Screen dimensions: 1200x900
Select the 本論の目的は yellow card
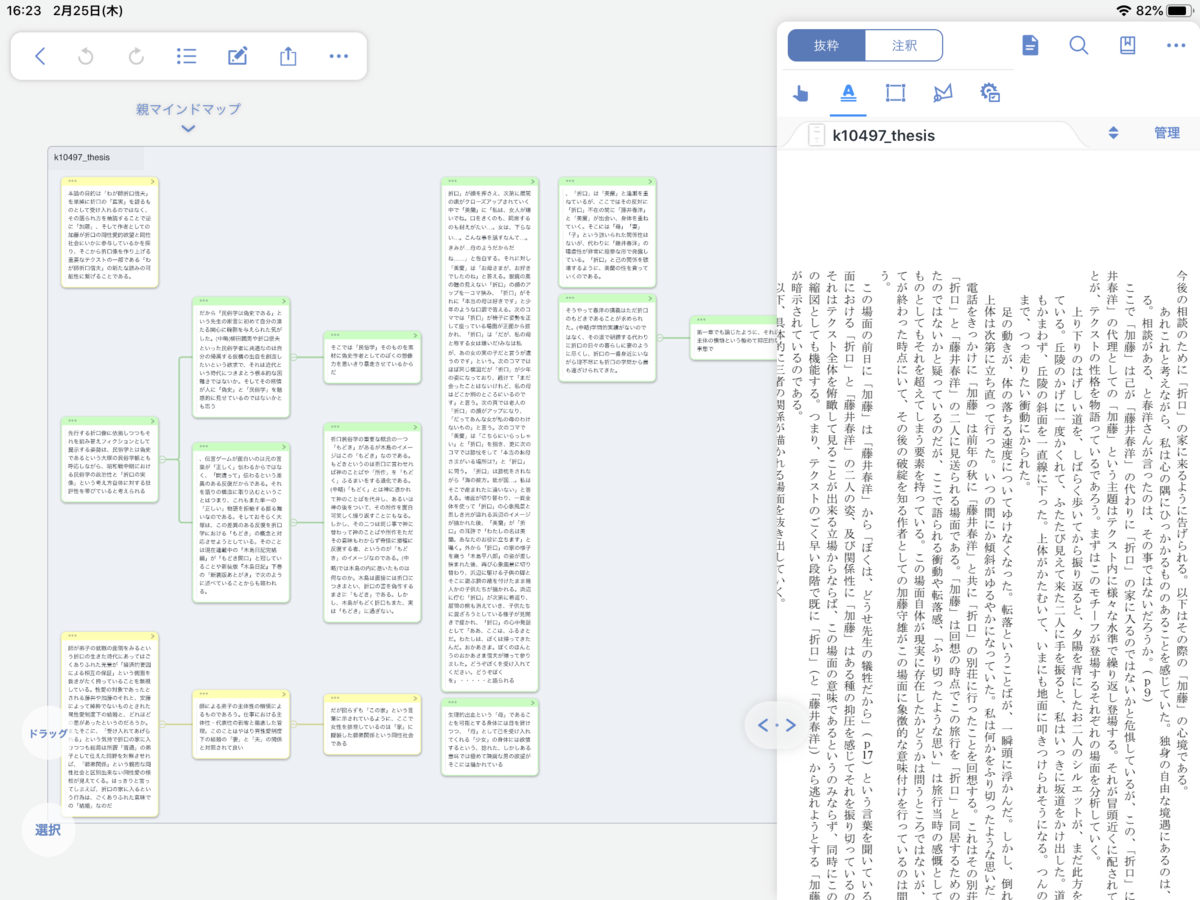click(109, 233)
